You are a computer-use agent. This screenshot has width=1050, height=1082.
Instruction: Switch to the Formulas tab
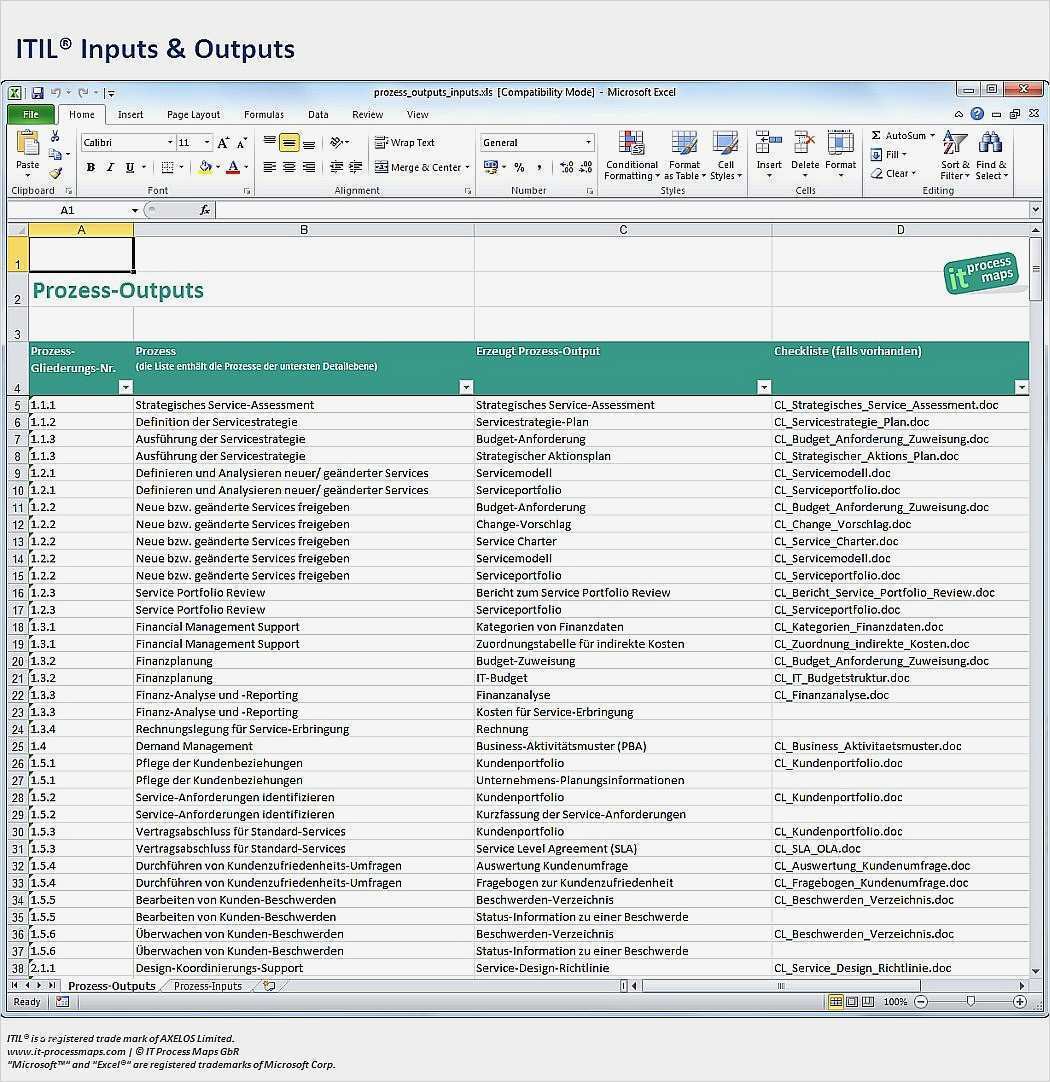point(264,115)
